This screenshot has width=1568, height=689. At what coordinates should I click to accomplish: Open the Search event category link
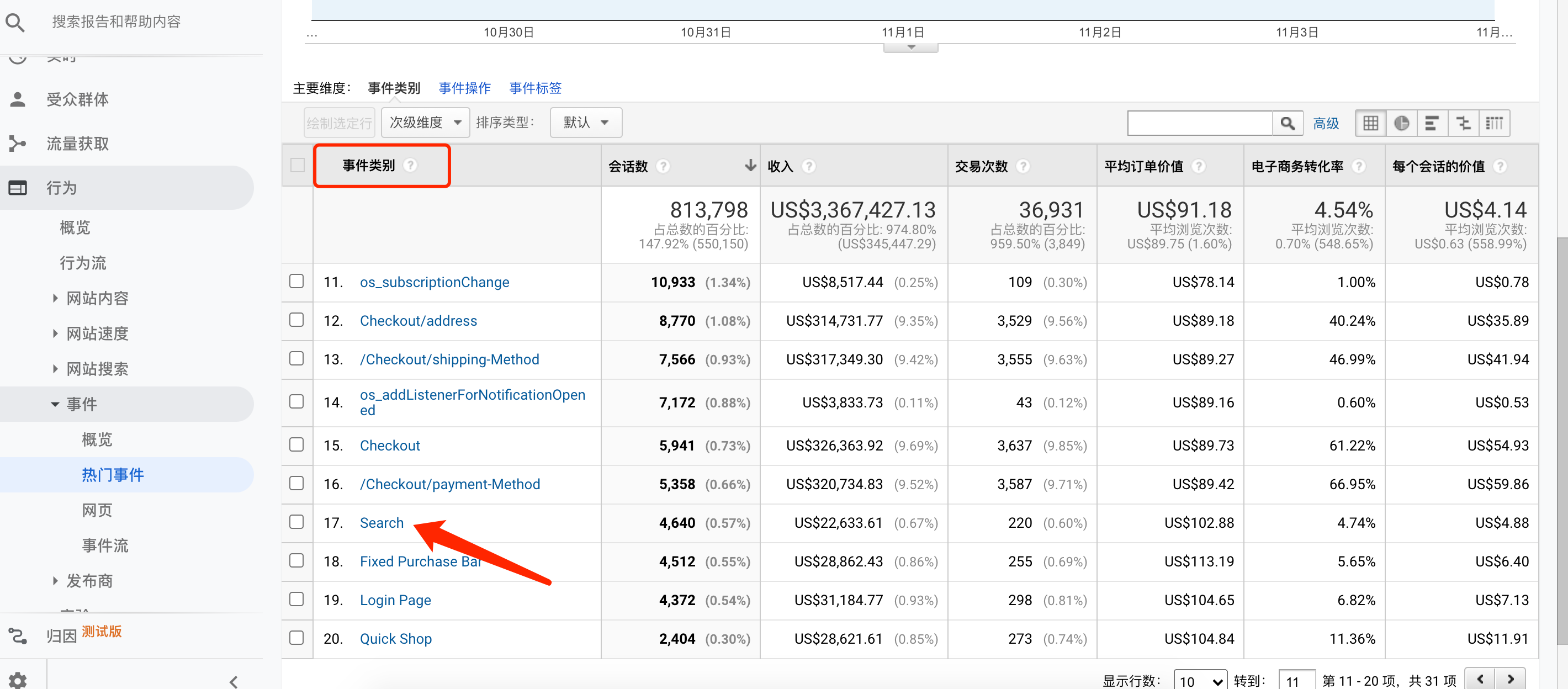[x=382, y=523]
